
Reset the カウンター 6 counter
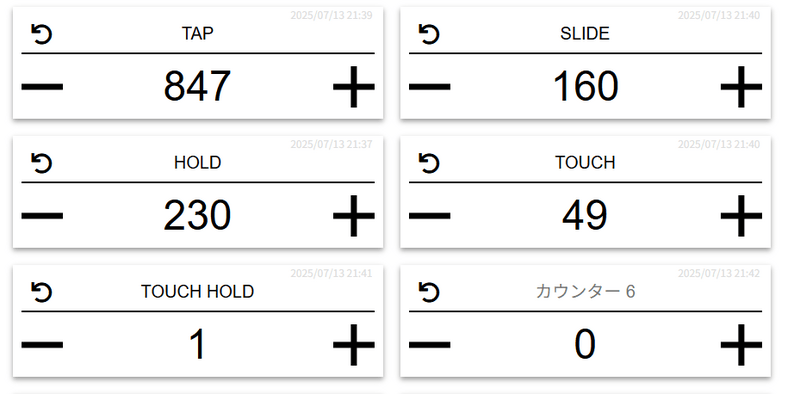coord(429,292)
